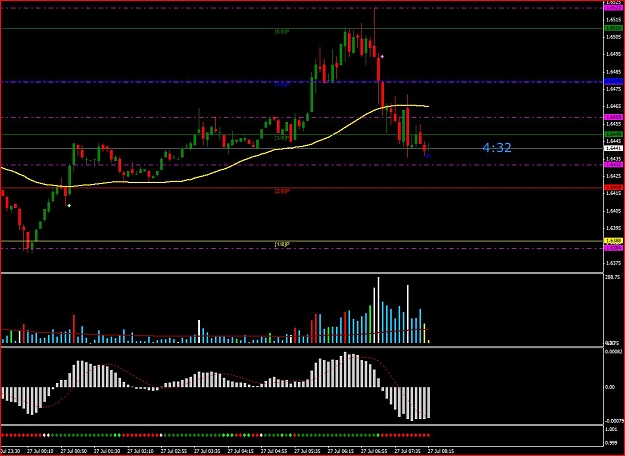The height and width of the screenshot is (456, 625).
Task: Click the blue pivot label on the dashed blue line
Action: tap(282, 85)
